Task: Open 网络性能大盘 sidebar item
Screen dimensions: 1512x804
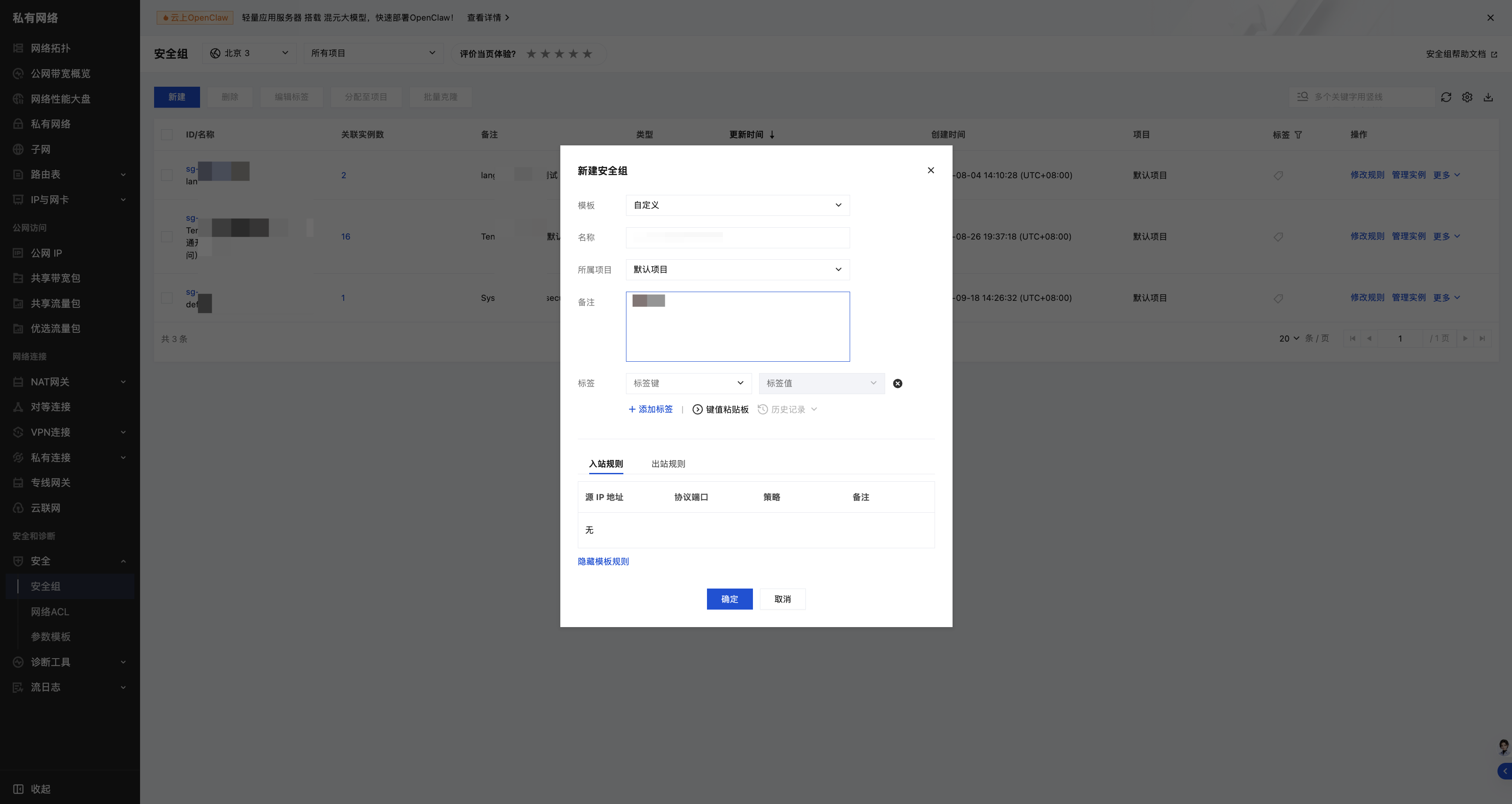Action: coord(60,99)
